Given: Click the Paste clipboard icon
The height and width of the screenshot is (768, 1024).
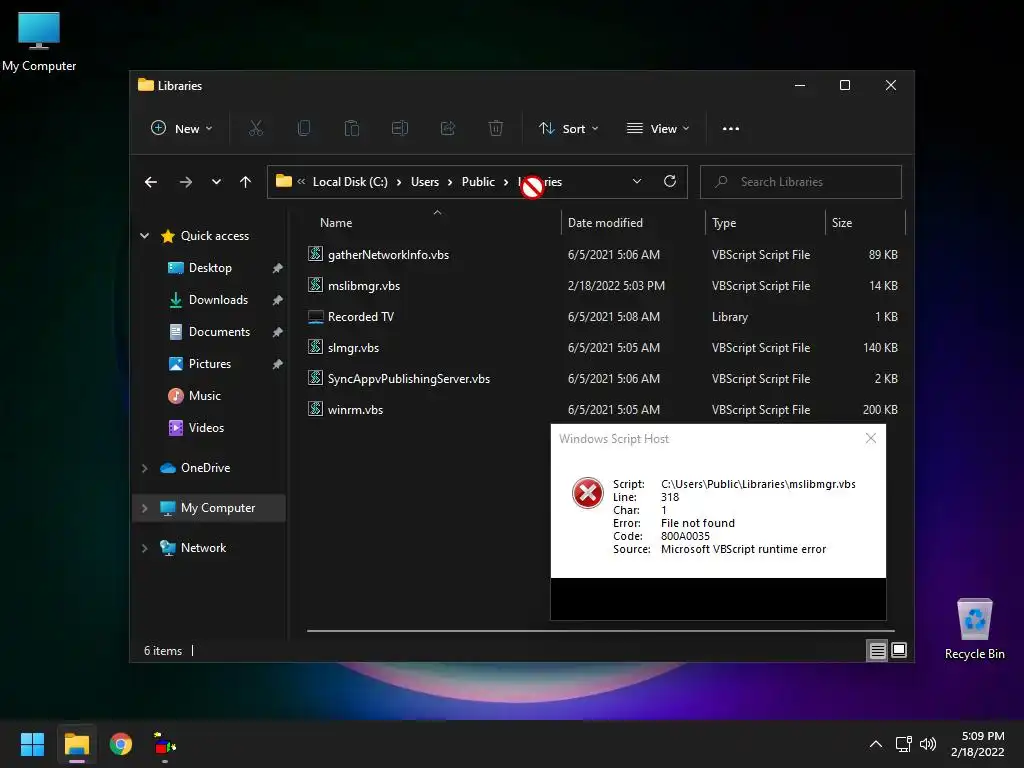Looking at the screenshot, I should click(352, 129).
